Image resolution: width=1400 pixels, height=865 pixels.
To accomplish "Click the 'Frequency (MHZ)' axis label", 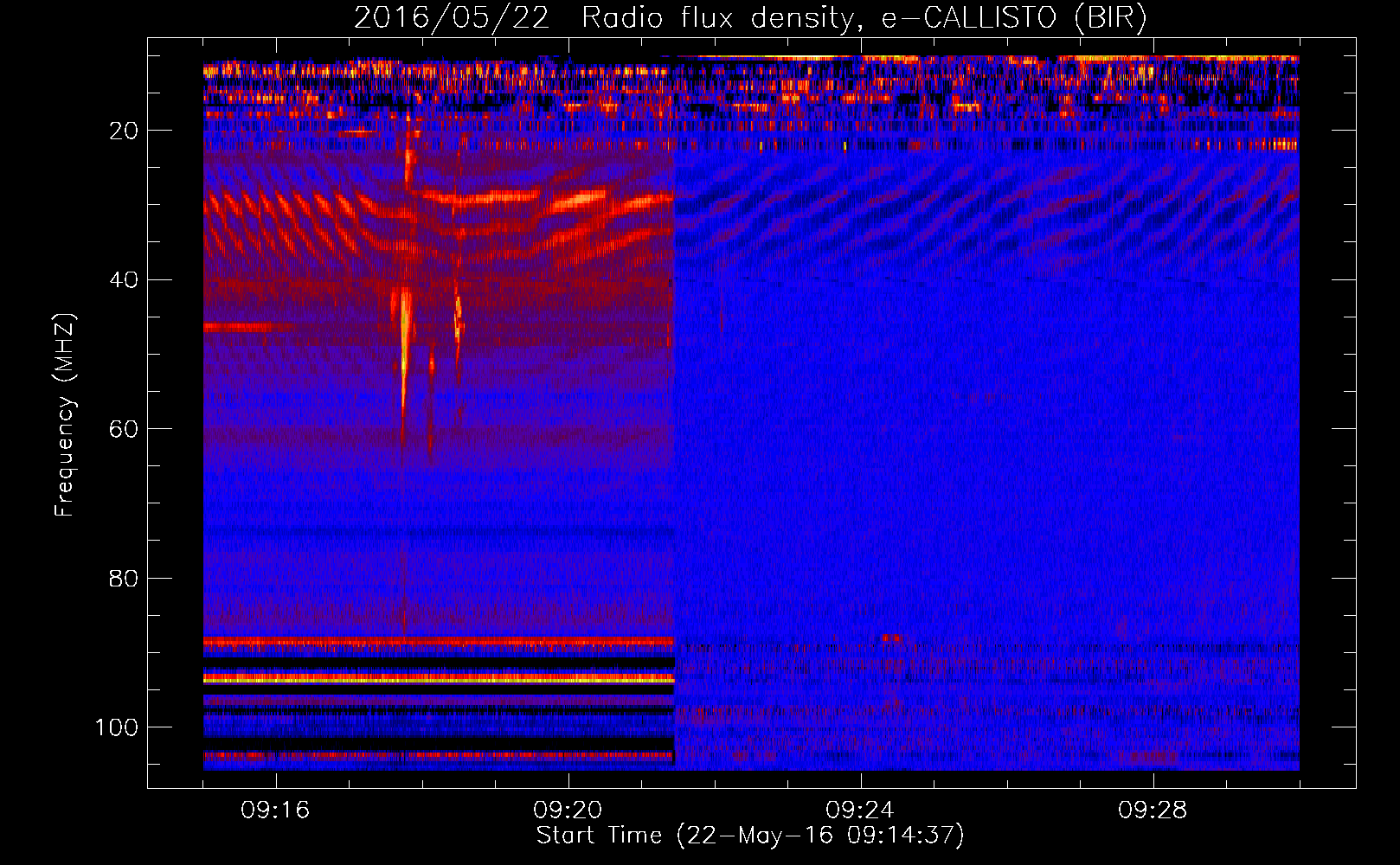I will (x=65, y=415).
